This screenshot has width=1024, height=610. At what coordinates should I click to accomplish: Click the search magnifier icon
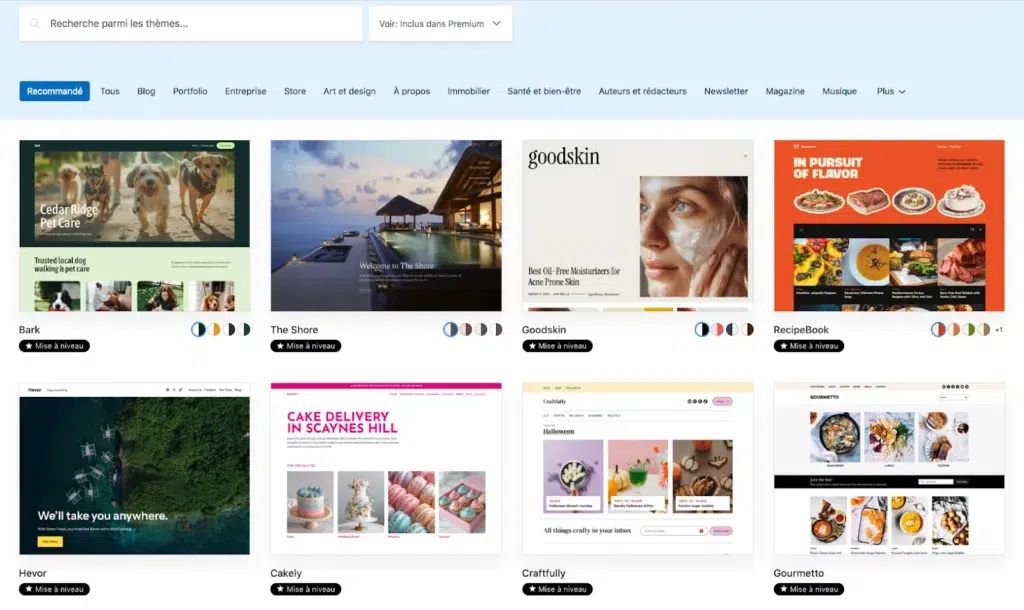(35, 24)
